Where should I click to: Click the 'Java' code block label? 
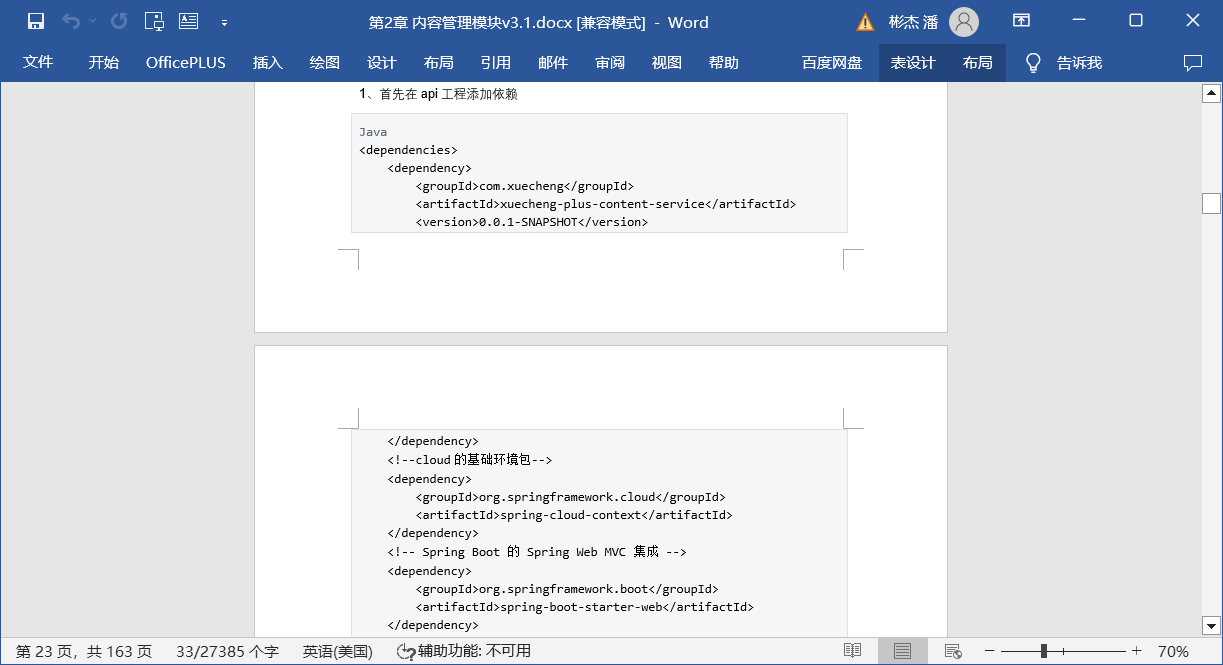(x=373, y=132)
